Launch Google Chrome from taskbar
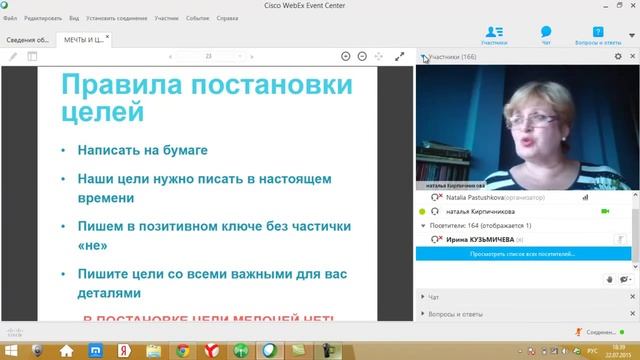 click(x=183, y=351)
